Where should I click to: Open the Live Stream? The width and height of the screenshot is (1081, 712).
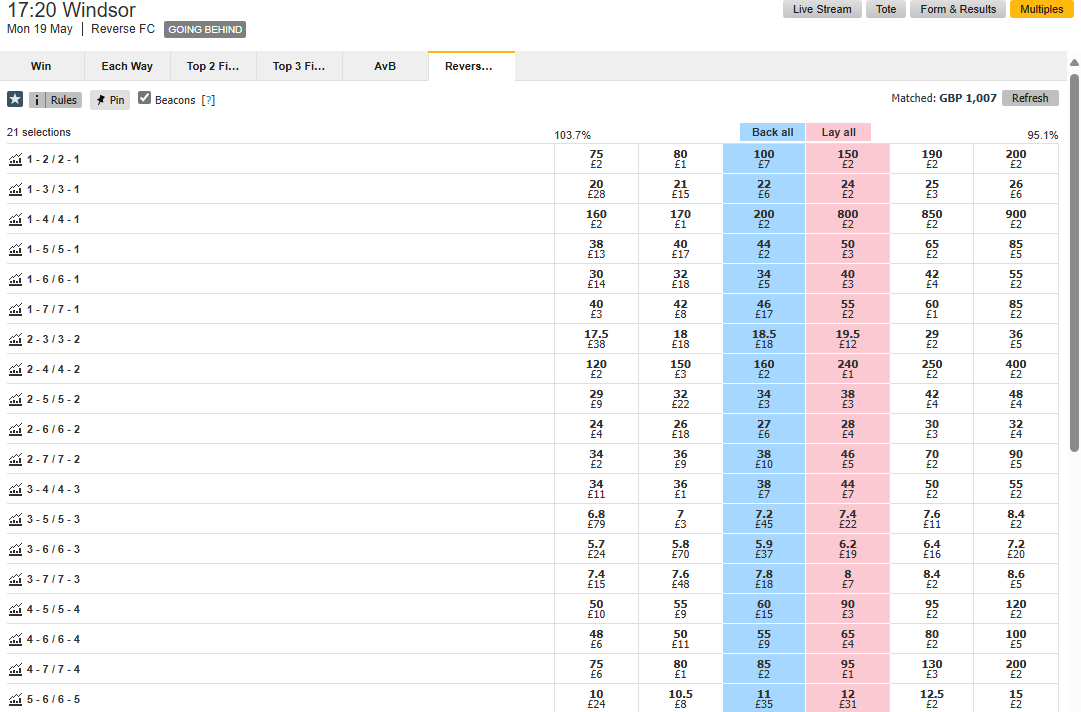[822, 9]
